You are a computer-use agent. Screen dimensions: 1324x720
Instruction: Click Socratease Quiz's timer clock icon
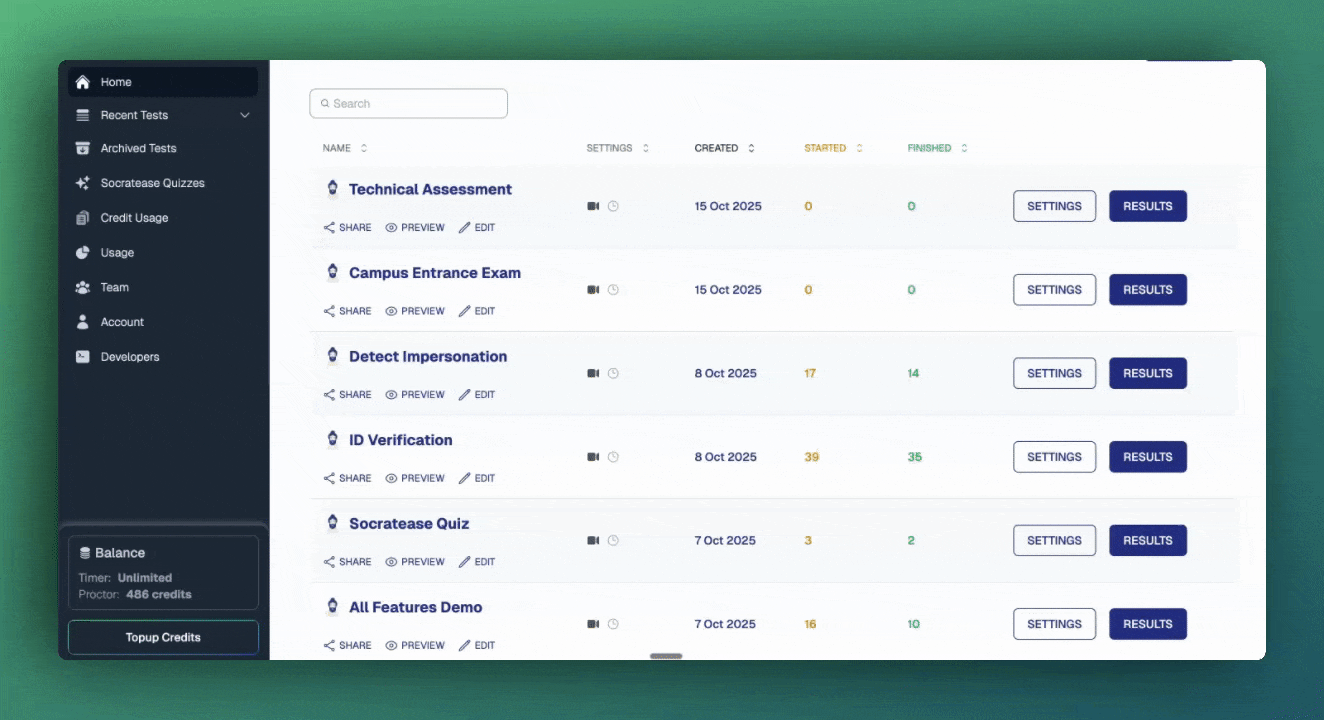pyautogui.click(x=613, y=540)
